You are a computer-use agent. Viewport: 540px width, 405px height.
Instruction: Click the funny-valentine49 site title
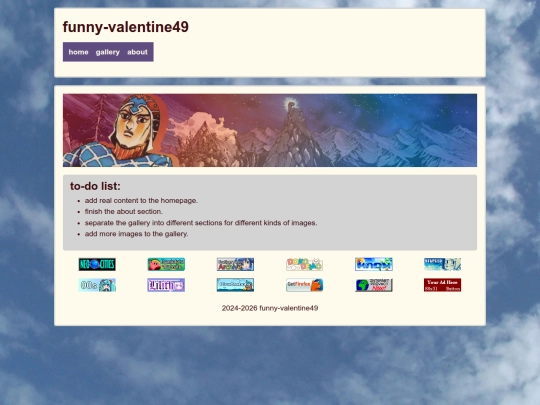tap(126, 27)
